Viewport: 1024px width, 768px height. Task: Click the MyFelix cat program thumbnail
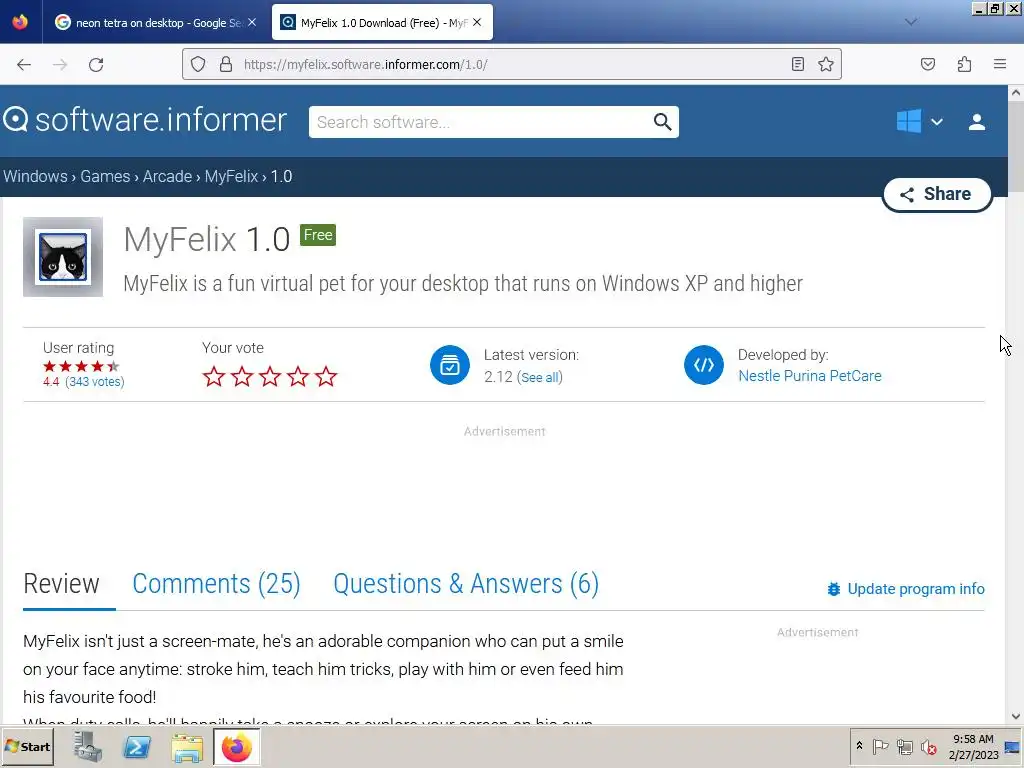[x=63, y=257]
